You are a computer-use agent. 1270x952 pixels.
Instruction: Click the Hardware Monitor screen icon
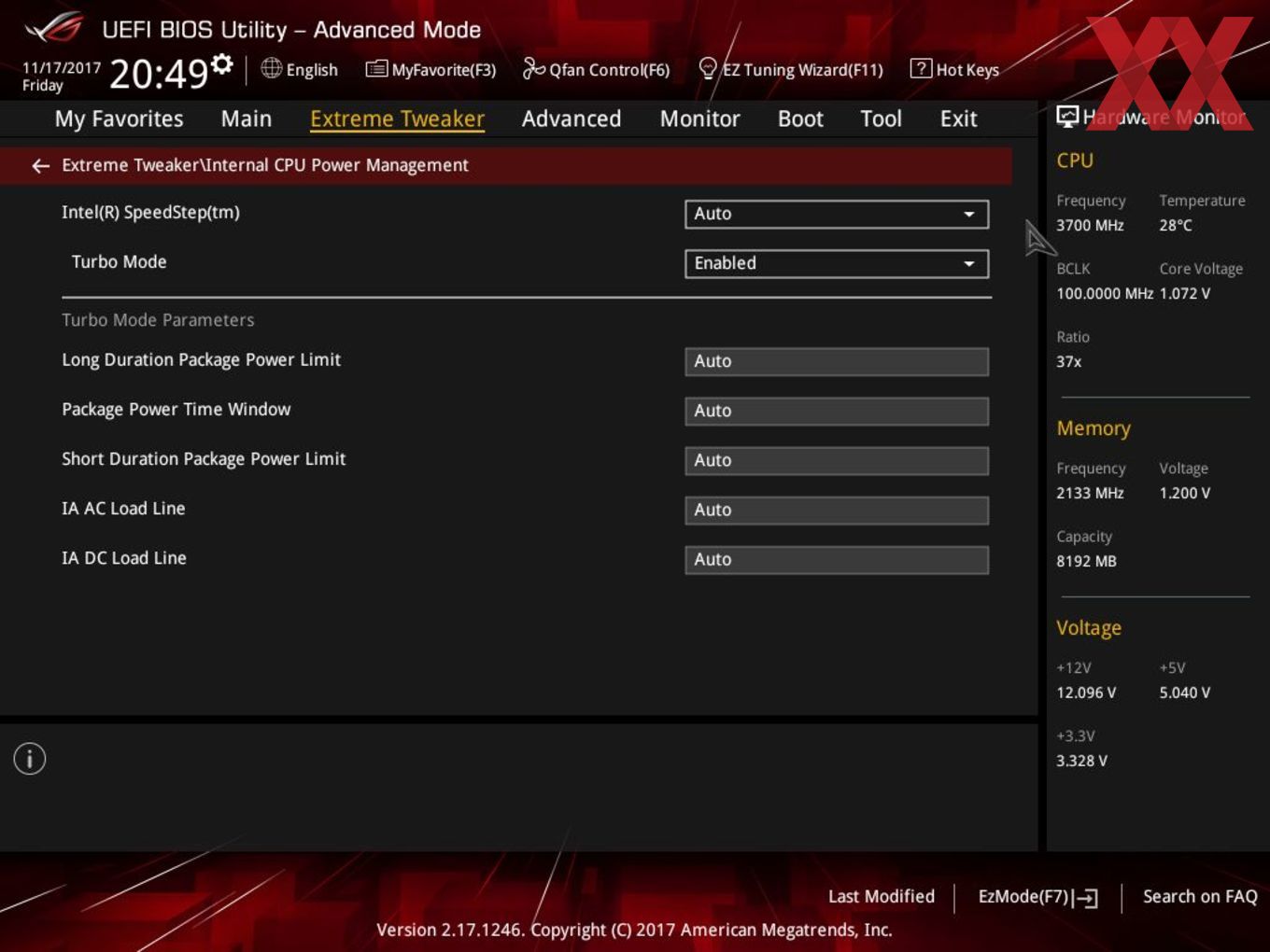pyautogui.click(x=1067, y=116)
